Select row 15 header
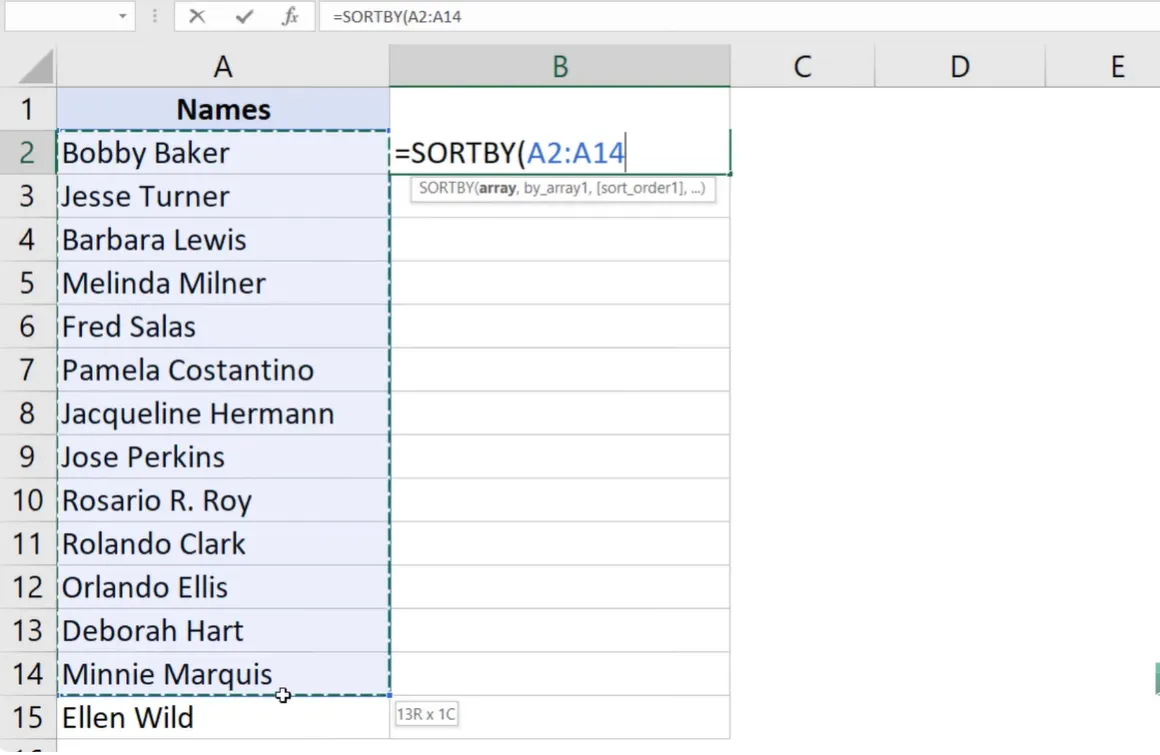This screenshot has height=755, width=1160. point(28,717)
